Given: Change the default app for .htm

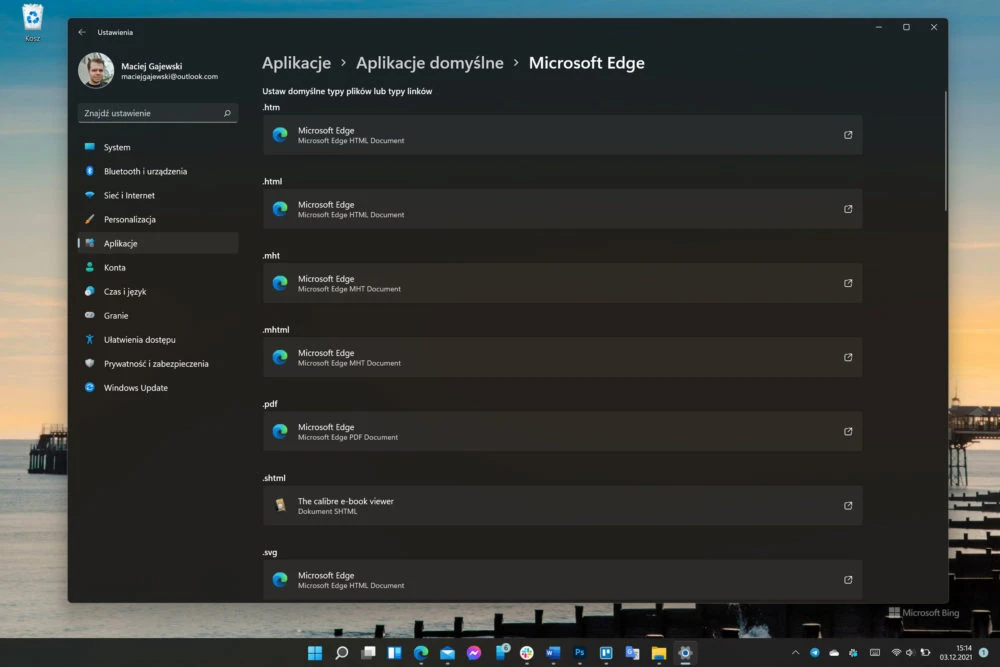Looking at the screenshot, I should coord(562,135).
